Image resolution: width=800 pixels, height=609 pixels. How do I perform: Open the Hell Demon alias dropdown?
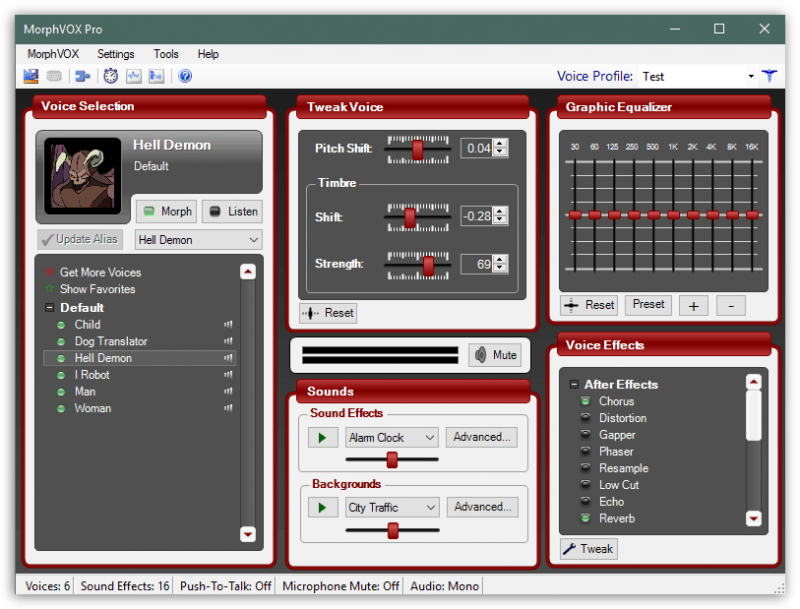pos(252,240)
